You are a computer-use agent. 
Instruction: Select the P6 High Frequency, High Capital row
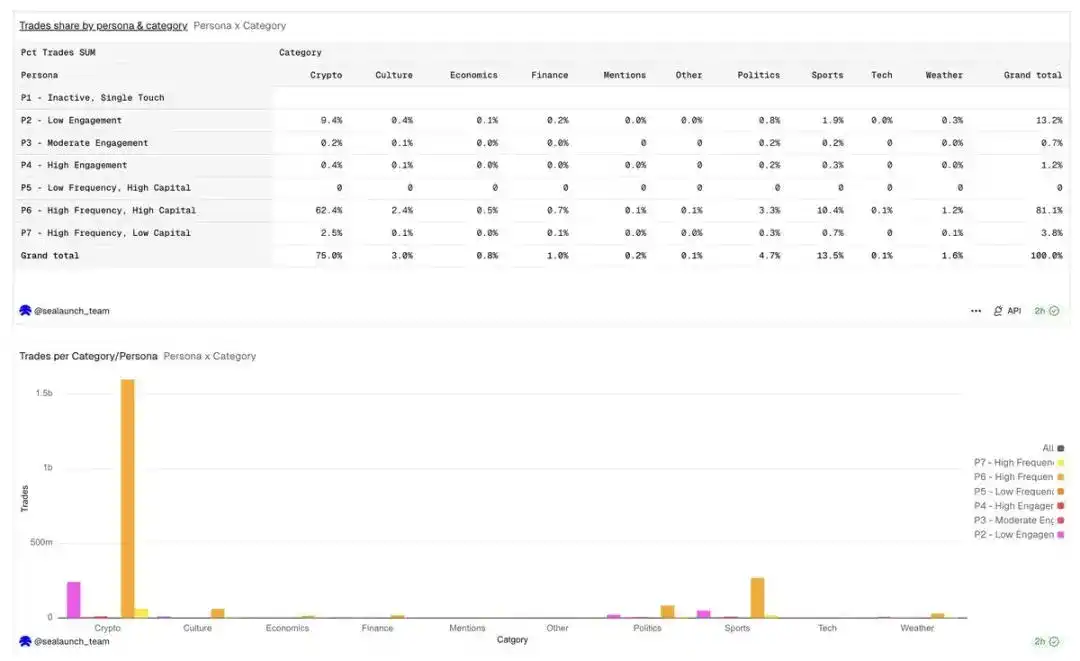(108, 211)
